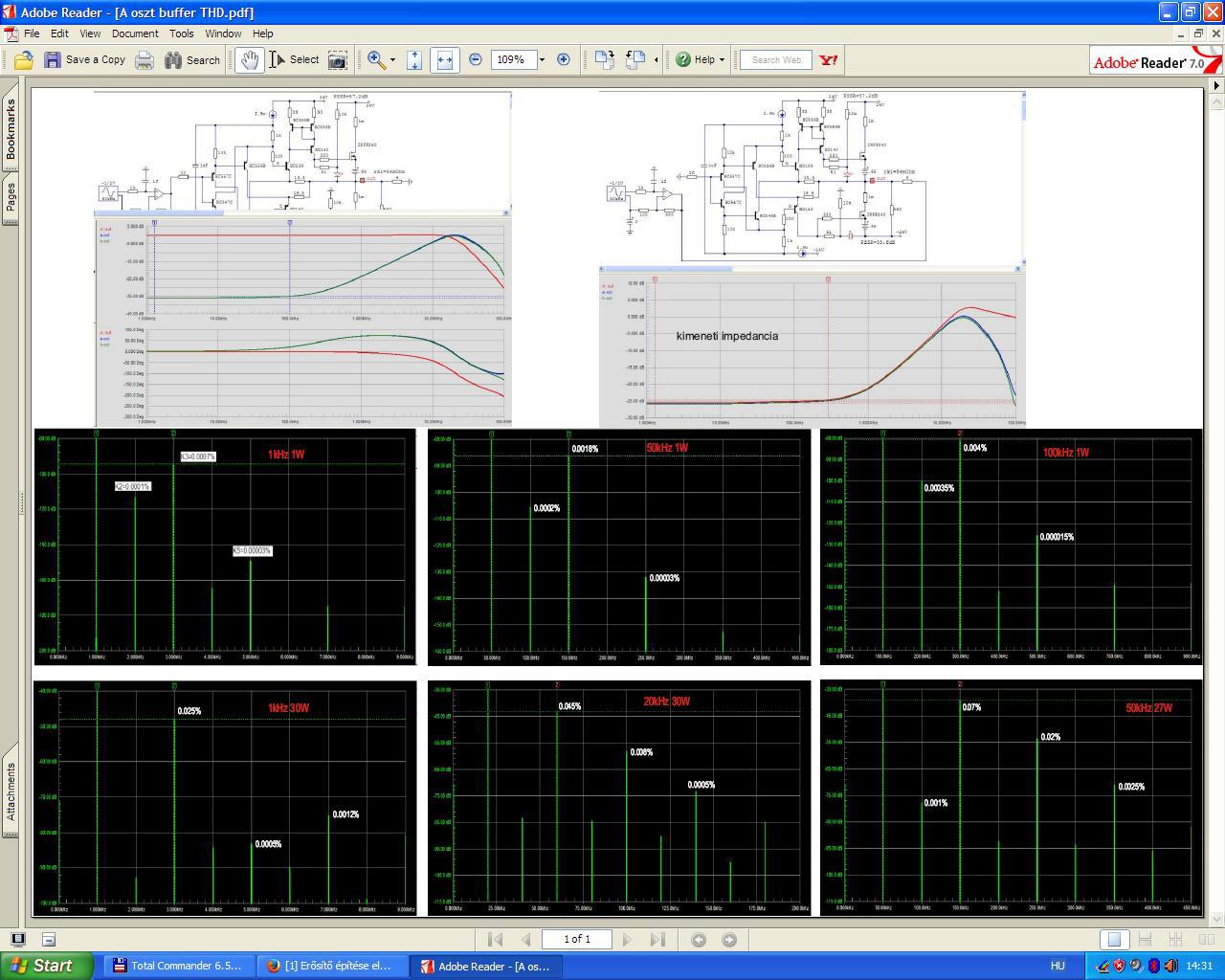Open the zoom percentage dropdown

pyautogui.click(x=542, y=59)
